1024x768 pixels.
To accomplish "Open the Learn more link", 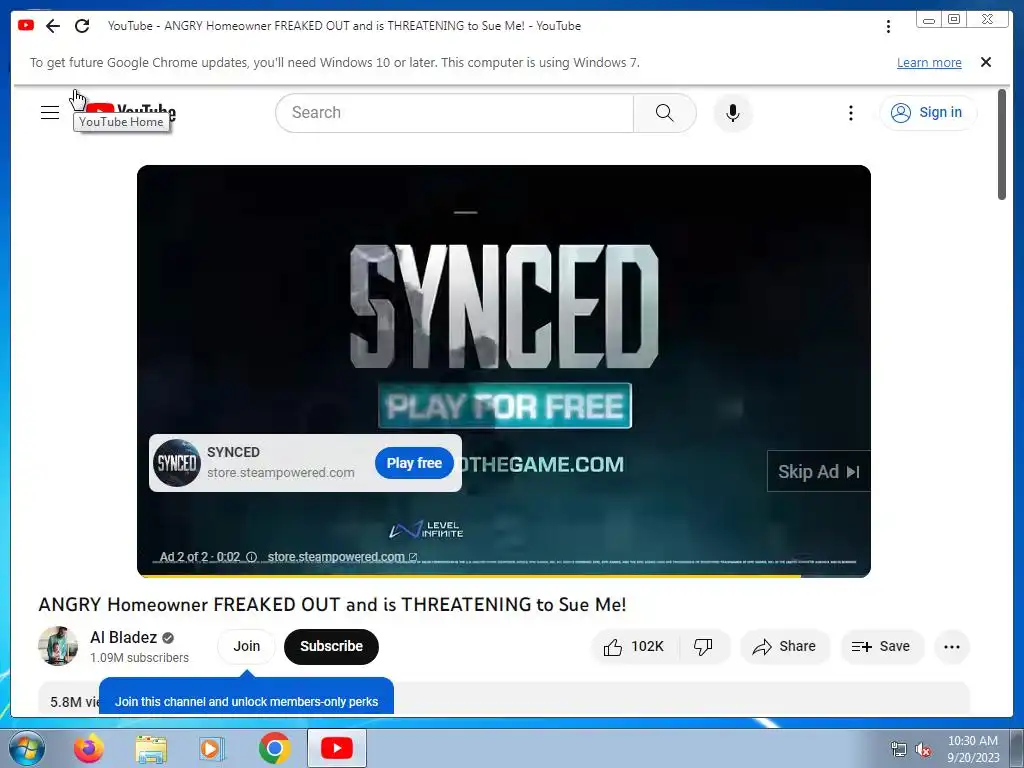I will [929, 63].
